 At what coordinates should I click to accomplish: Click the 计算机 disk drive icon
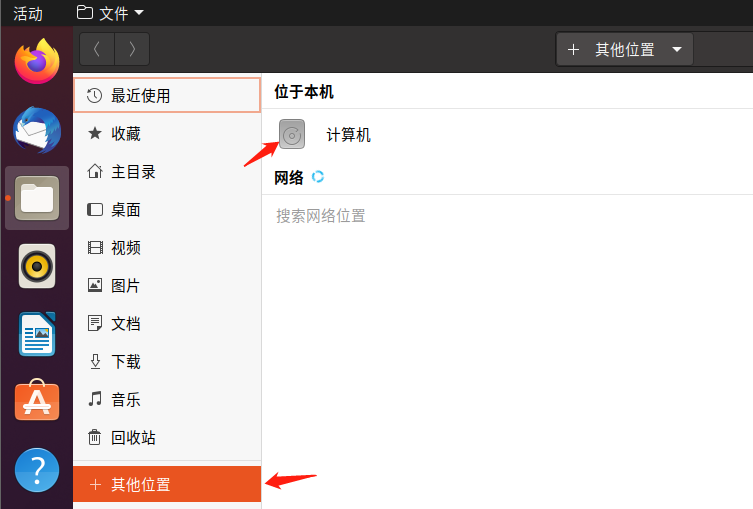click(x=292, y=134)
